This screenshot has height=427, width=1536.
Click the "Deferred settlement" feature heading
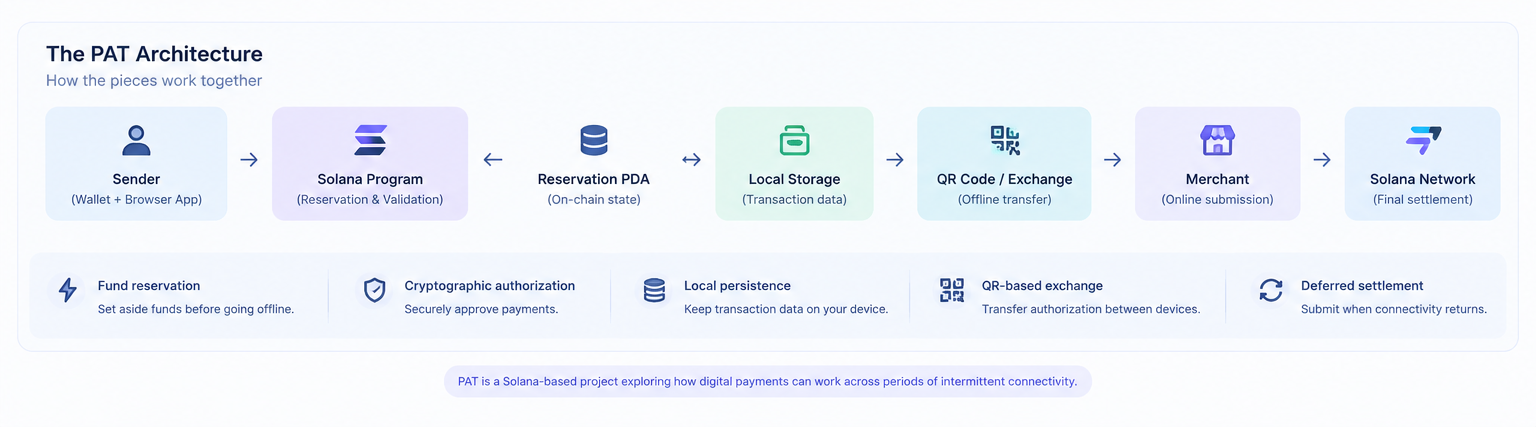pyautogui.click(x=1362, y=286)
